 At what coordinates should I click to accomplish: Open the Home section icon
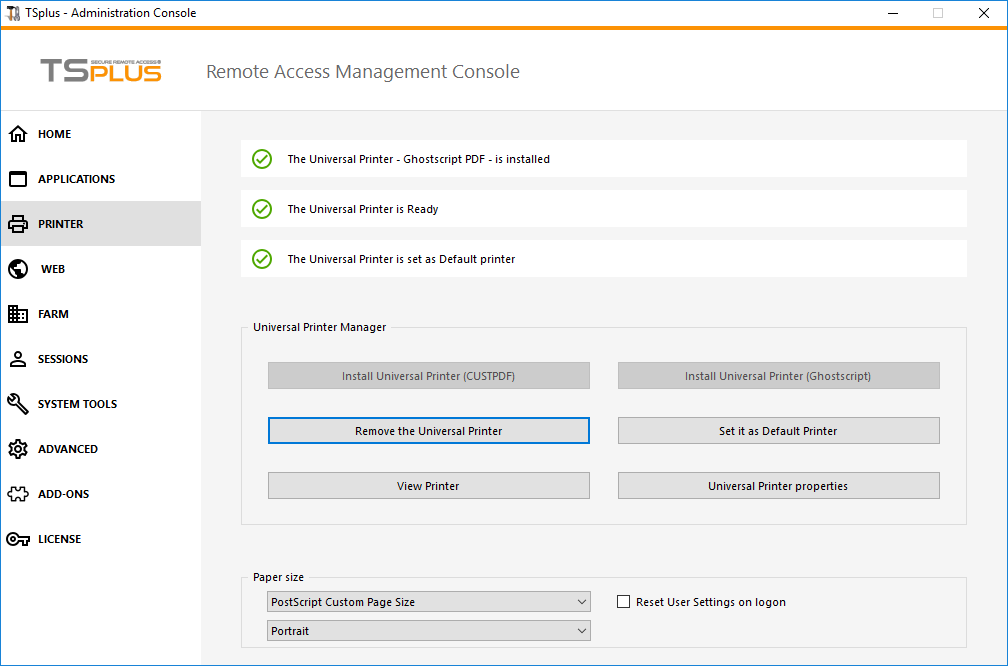click(17, 133)
